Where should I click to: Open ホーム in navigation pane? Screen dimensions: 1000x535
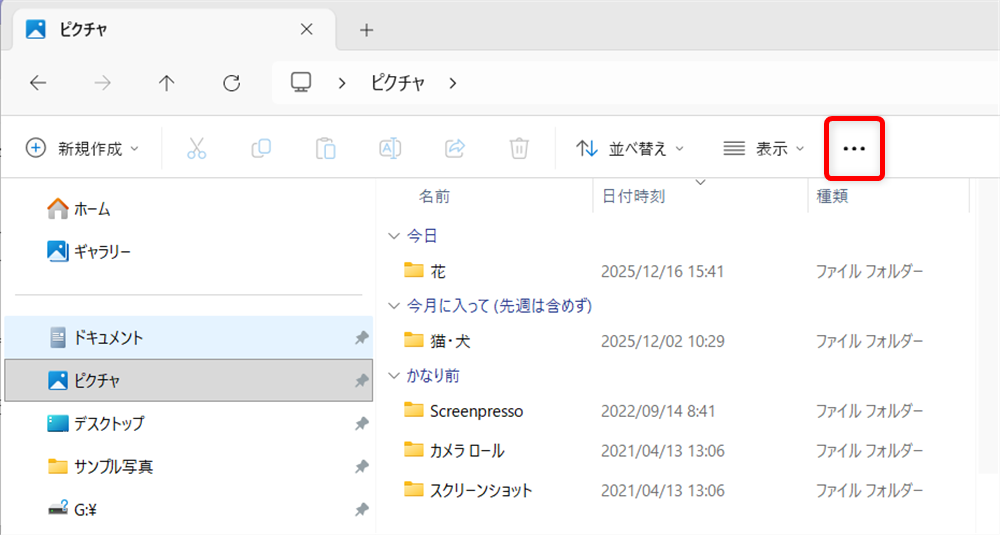(79, 209)
